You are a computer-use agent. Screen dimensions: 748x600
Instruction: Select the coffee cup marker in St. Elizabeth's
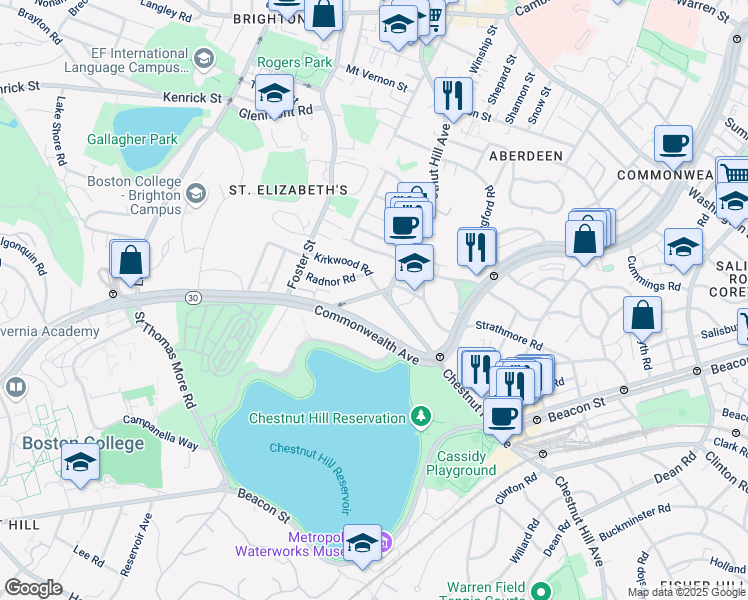(x=404, y=228)
